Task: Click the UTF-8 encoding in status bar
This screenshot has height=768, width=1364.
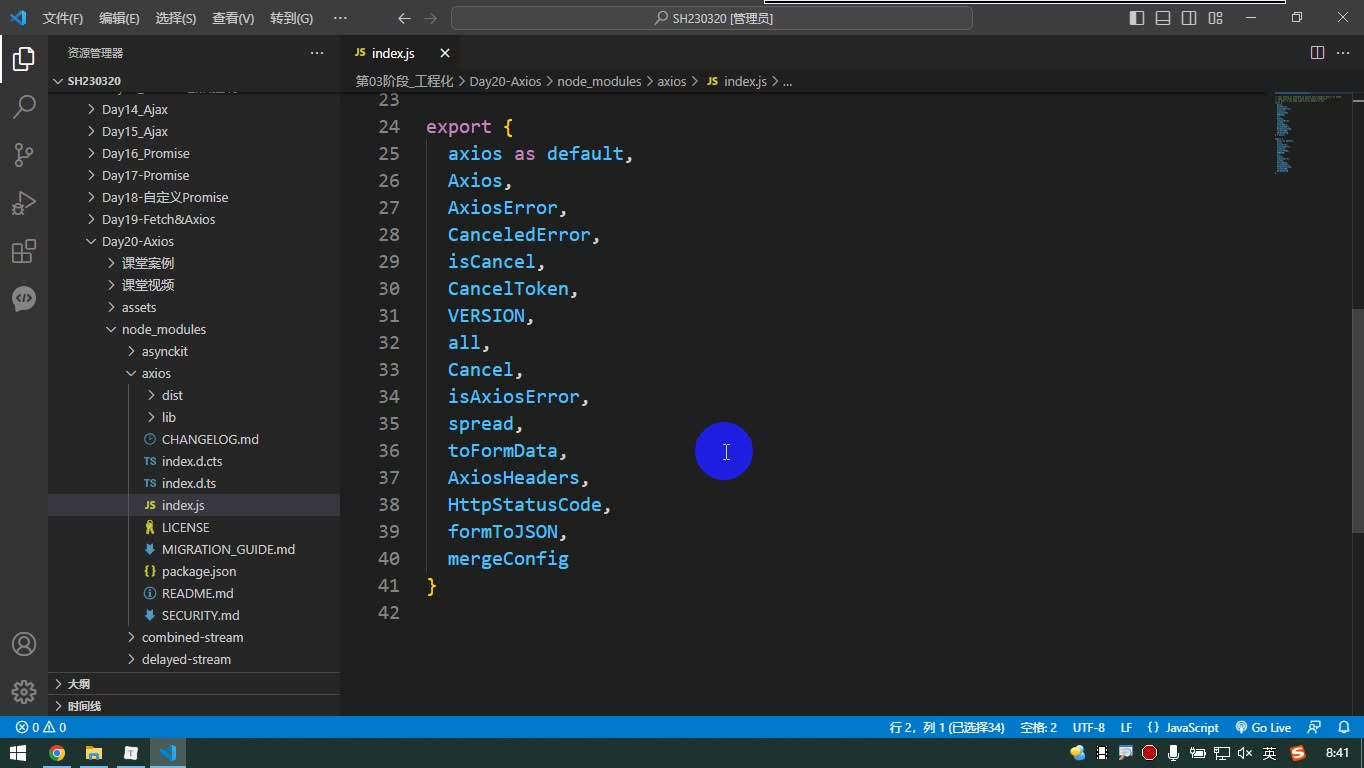Action: [x=1089, y=728]
